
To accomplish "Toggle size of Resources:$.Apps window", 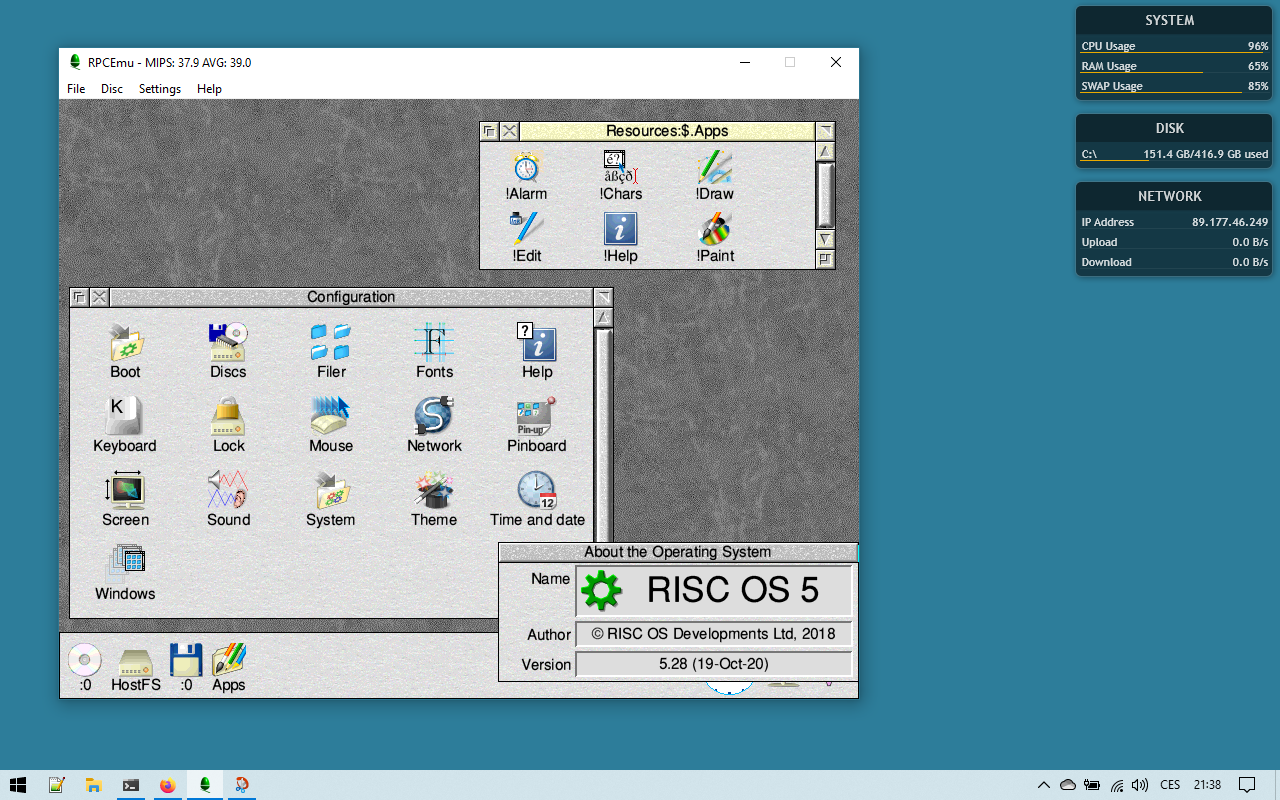I will pyautogui.click(x=825, y=131).
